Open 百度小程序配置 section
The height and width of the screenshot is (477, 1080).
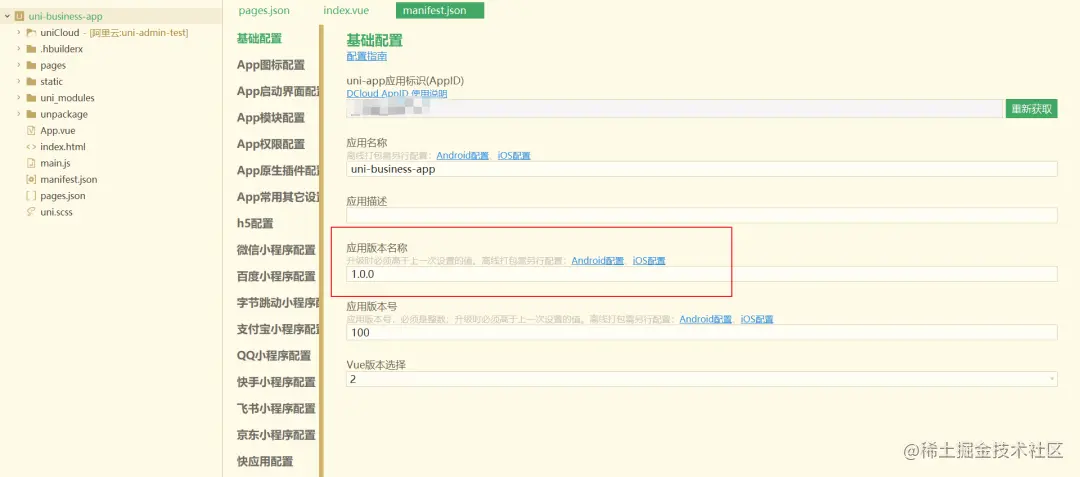pyautogui.click(x=276, y=277)
